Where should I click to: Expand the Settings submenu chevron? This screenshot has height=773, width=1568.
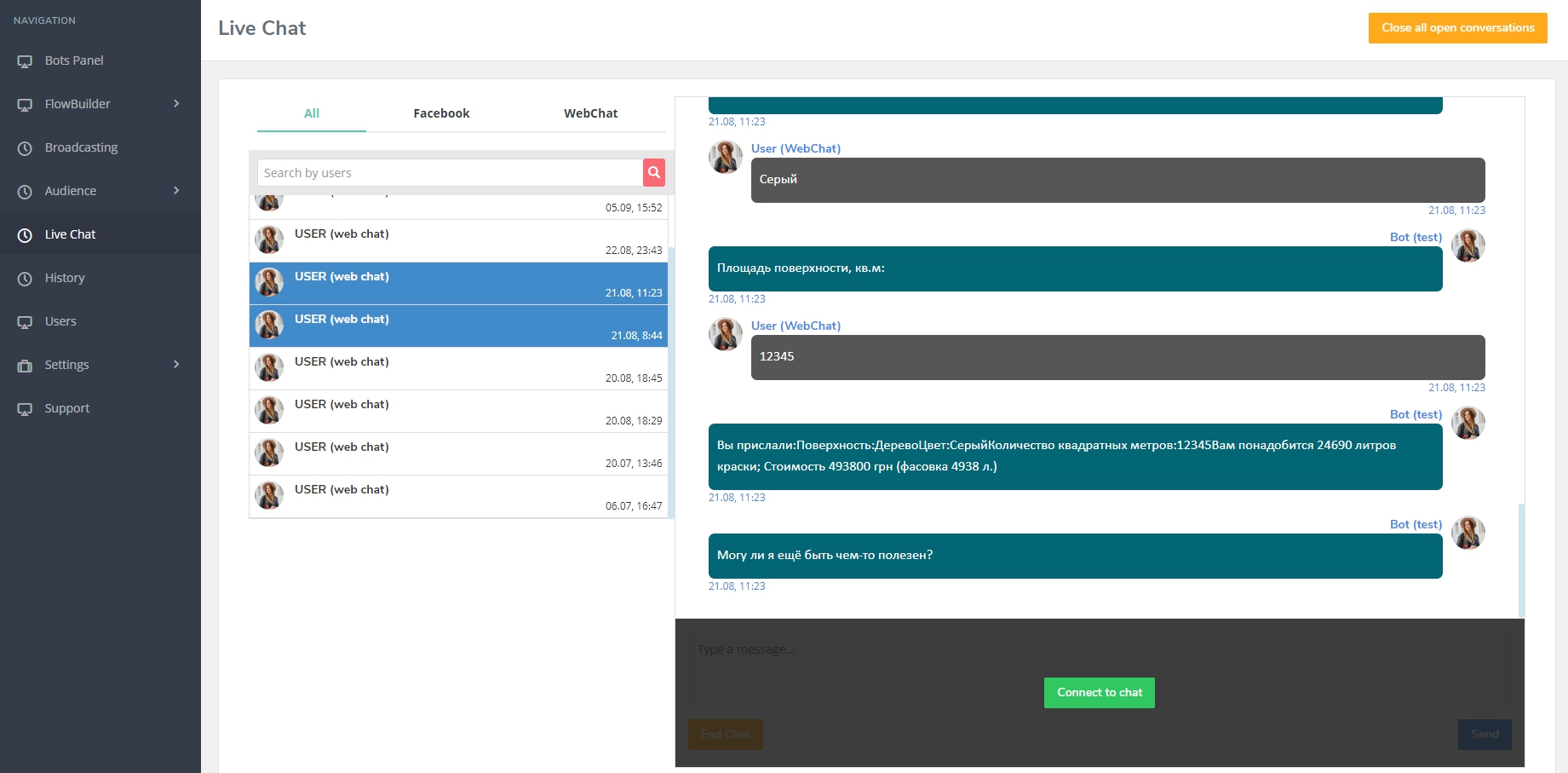(176, 365)
